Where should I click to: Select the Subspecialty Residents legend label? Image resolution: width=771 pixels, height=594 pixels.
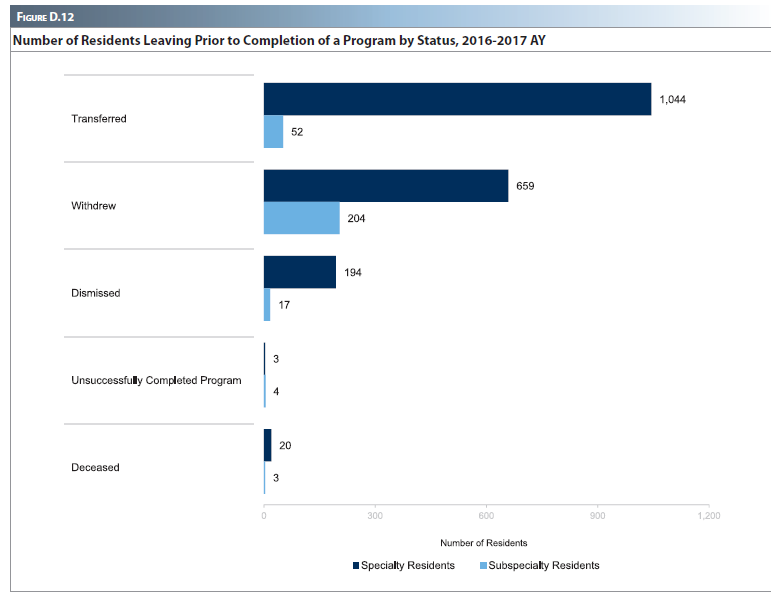point(544,566)
